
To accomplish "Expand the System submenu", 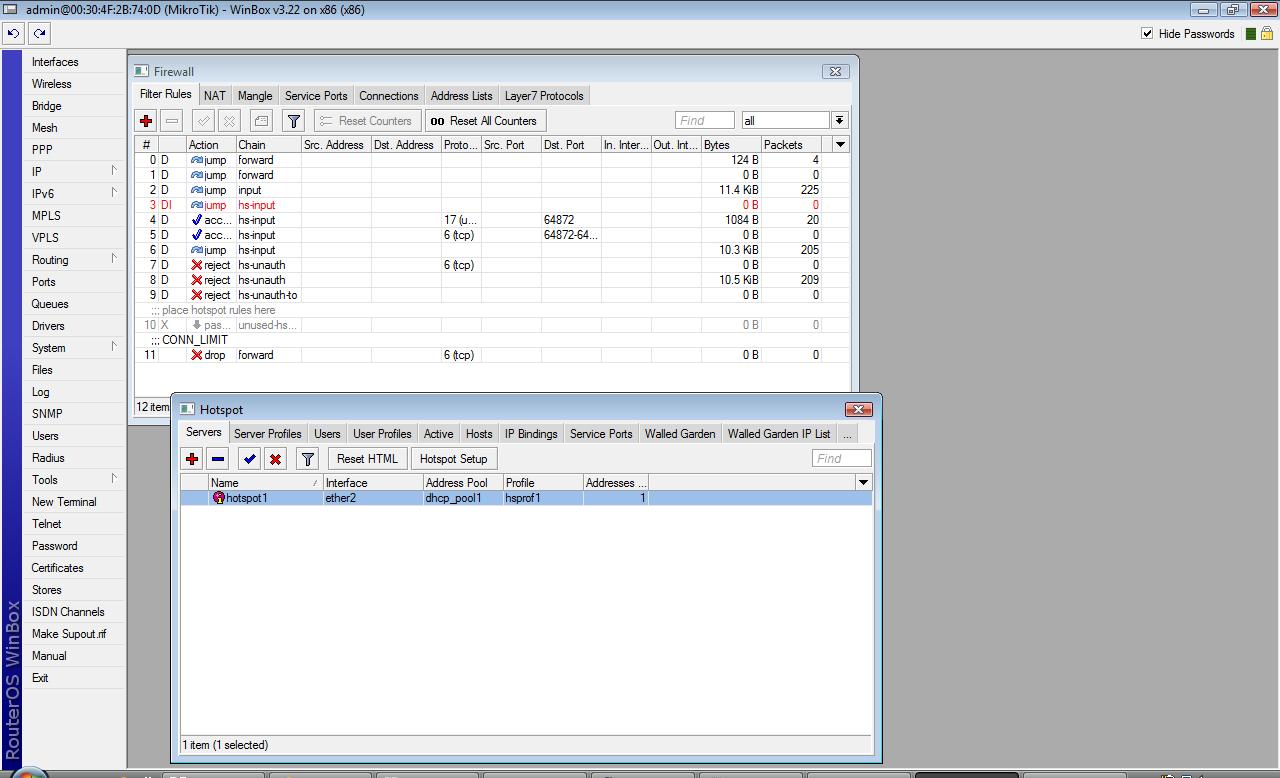I will pyautogui.click(x=114, y=347).
